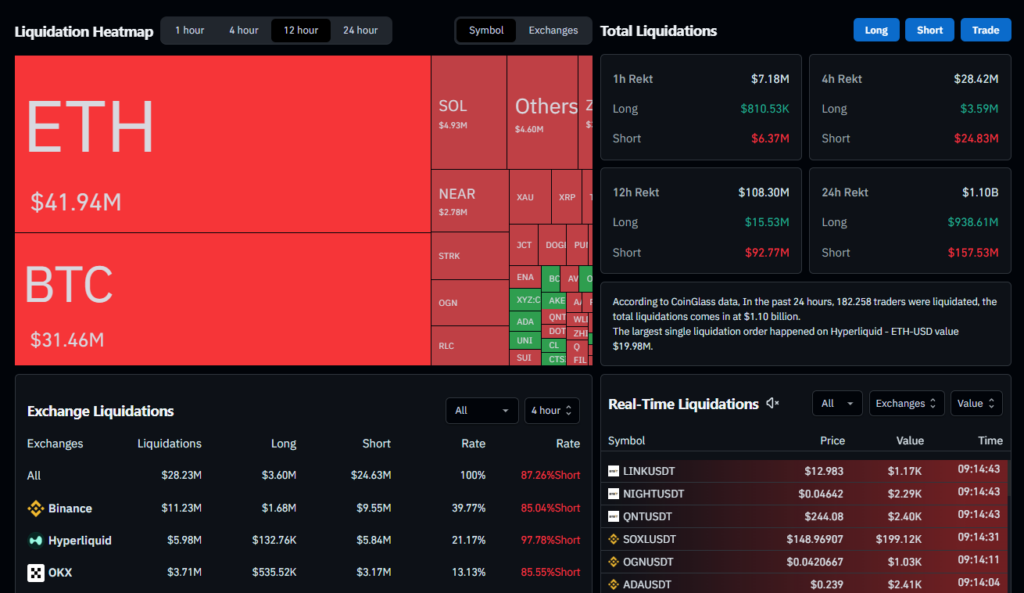The image size is (1024, 593).
Task: Open the 4 hour timeframe selector
Action: (x=551, y=410)
